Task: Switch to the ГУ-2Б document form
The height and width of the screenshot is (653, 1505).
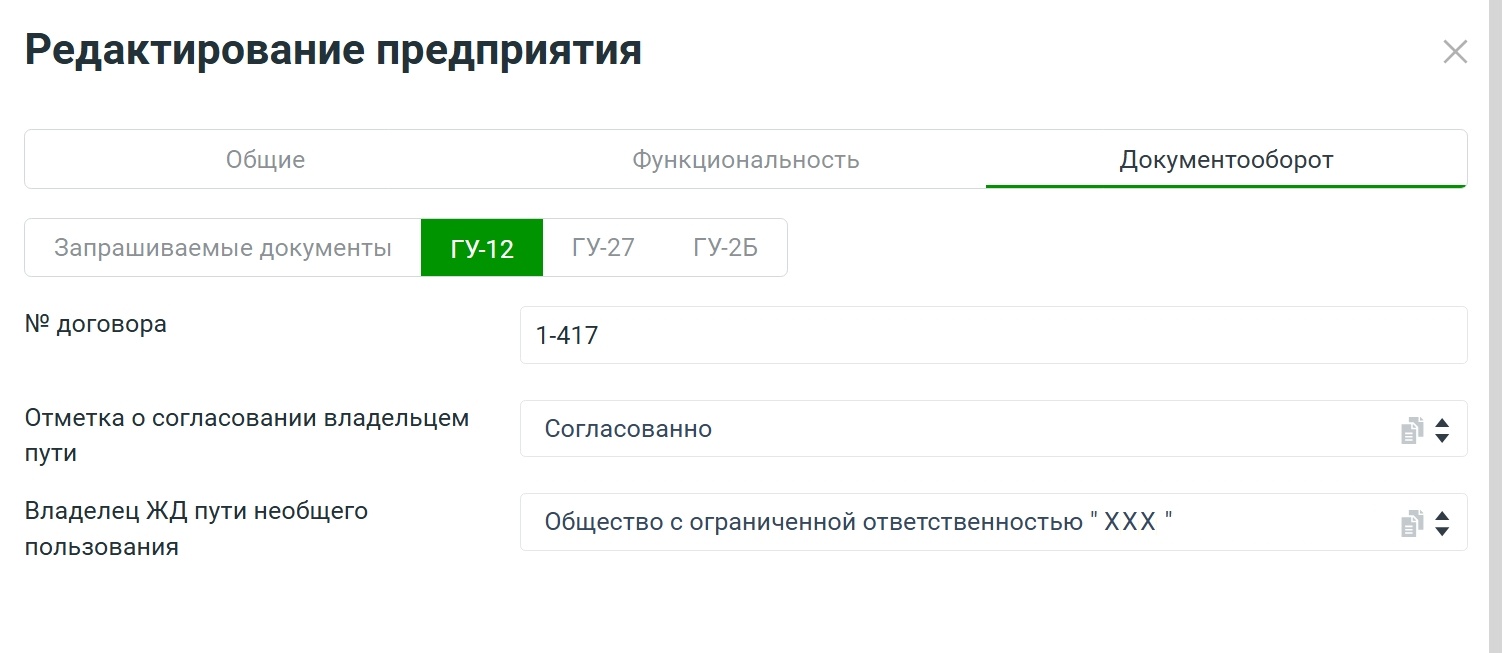Action: point(725,248)
